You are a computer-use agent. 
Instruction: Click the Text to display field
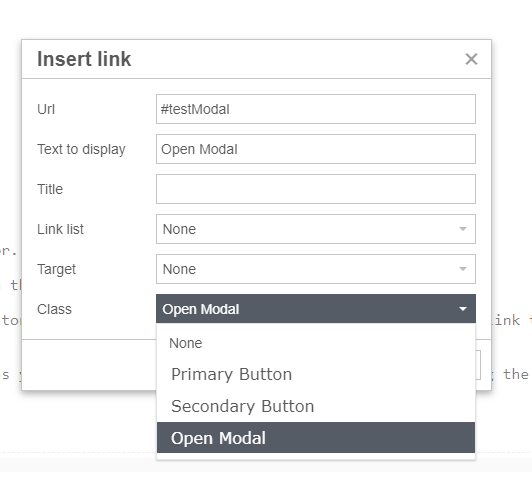point(316,149)
